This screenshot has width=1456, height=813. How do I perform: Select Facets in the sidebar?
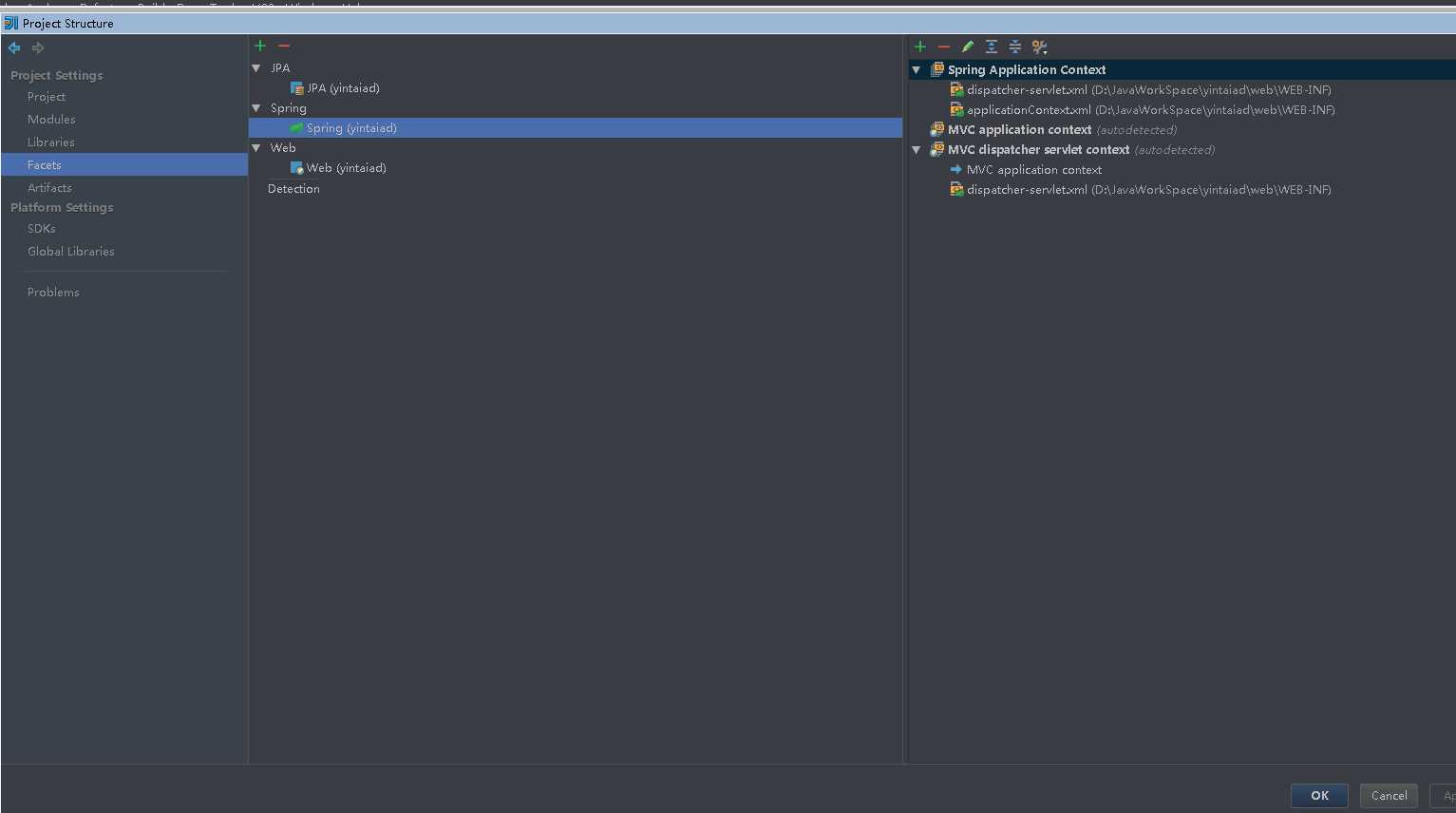coord(124,164)
